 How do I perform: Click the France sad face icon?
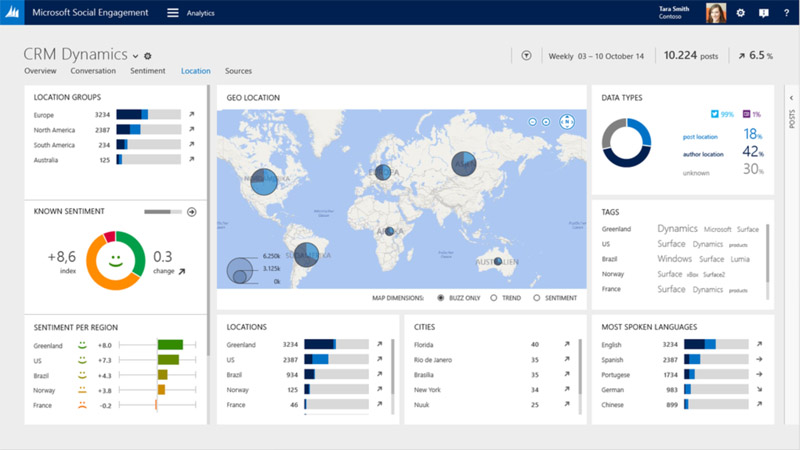click(82, 405)
